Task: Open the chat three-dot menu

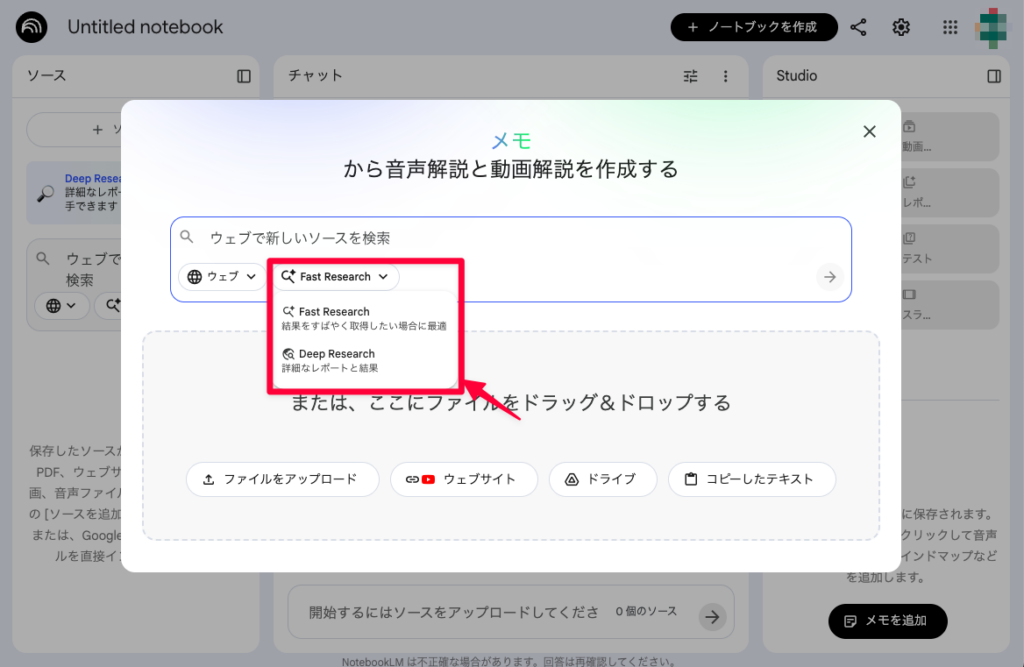Action: pyautogui.click(x=725, y=76)
